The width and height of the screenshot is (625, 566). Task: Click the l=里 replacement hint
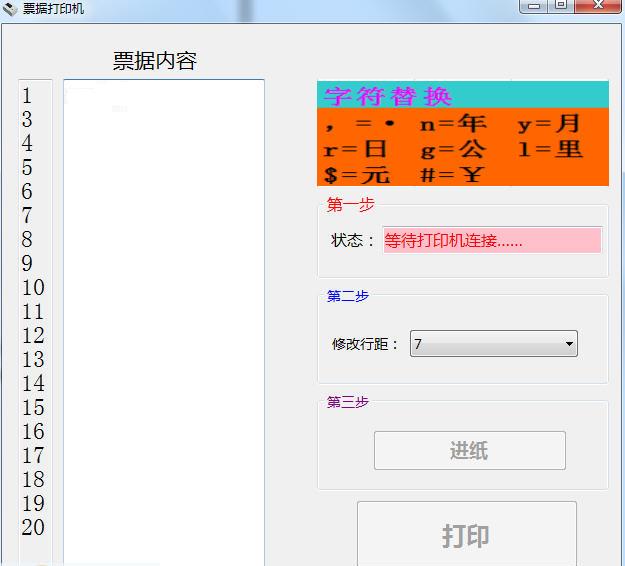pyautogui.click(x=550, y=149)
